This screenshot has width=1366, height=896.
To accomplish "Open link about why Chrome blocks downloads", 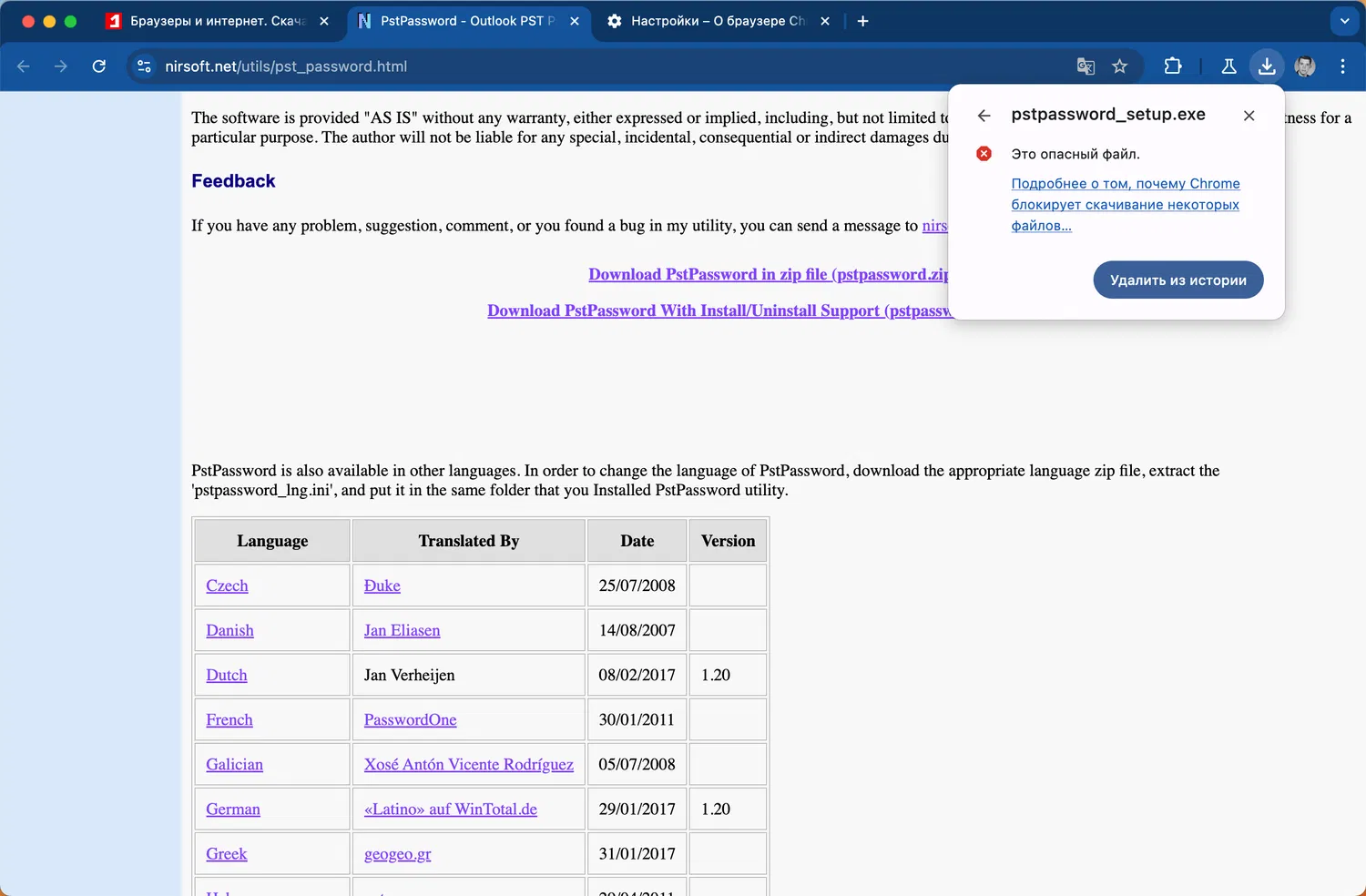I will (1126, 204).
